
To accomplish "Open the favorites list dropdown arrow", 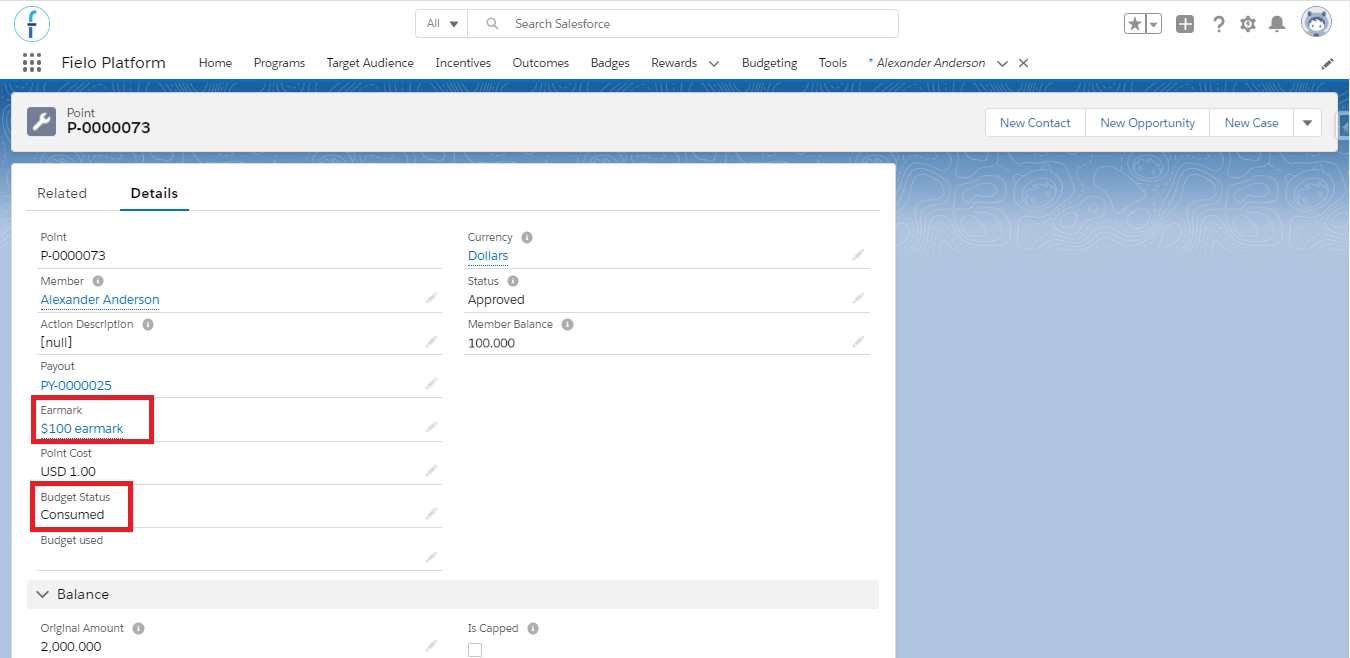I will pyautogui.click(x=1154, y=24).
